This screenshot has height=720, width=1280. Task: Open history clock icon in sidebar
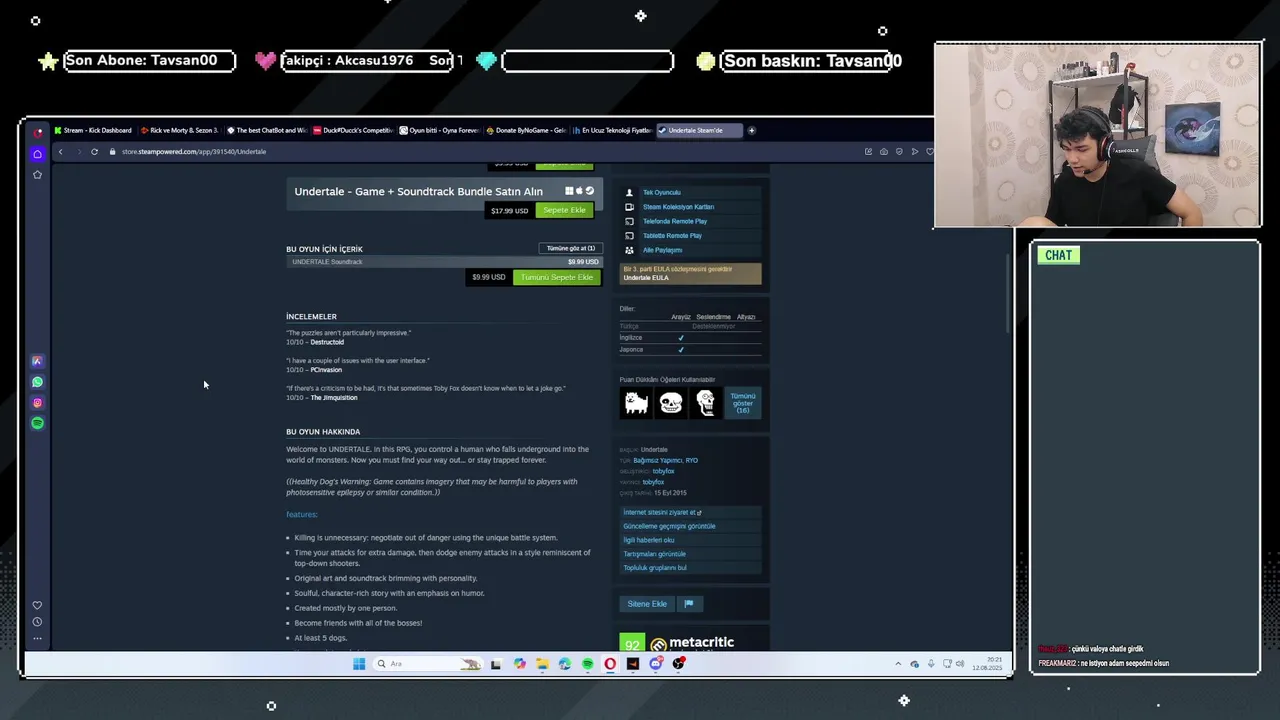[x=37, y=622]
